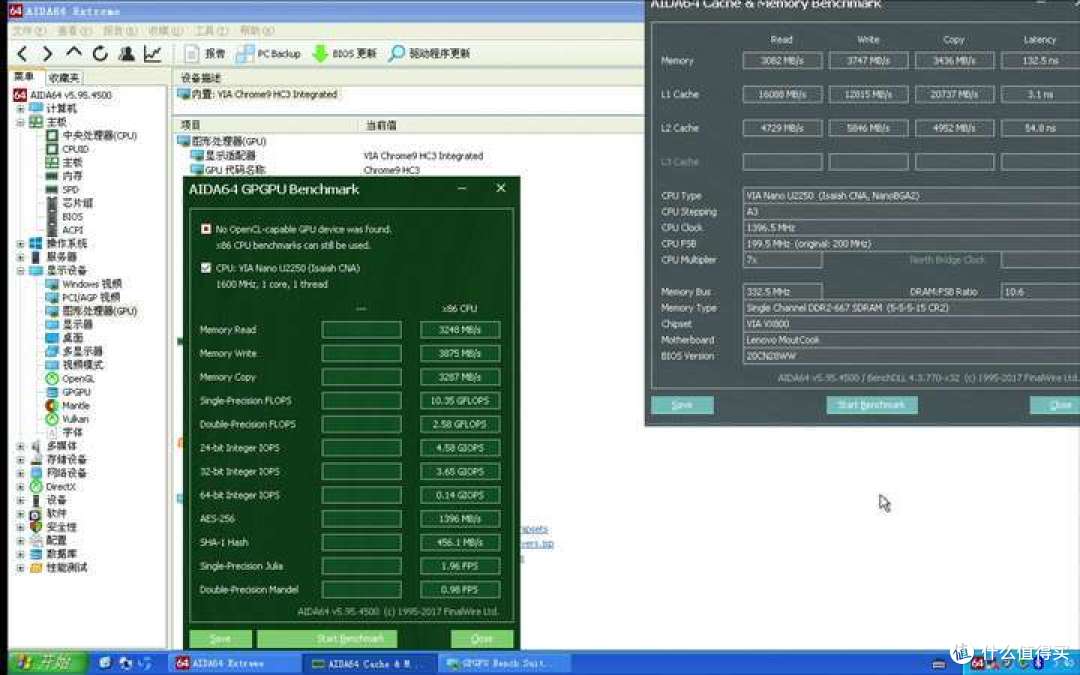This screenshot has width=1080, height=675.
Task: Go forward using toolbar forward arrow
Action: coord(48,54)
